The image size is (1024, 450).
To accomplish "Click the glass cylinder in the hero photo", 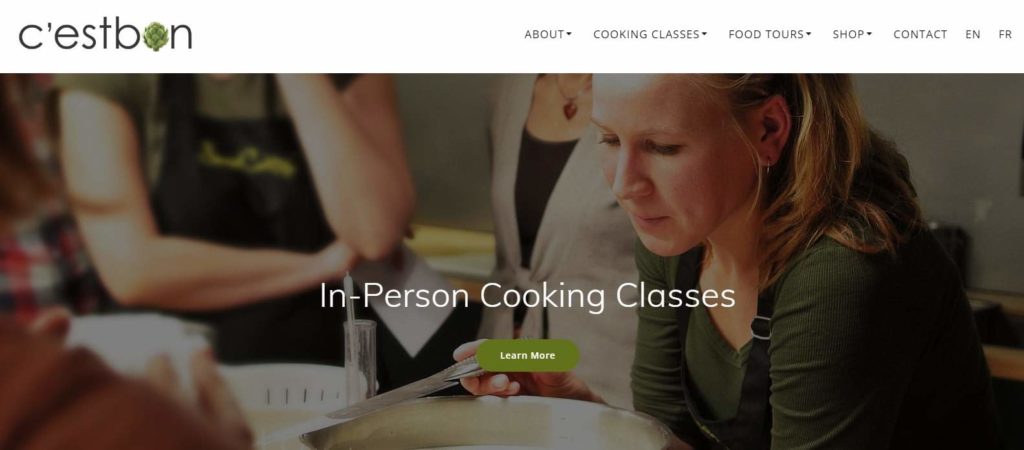I will [x=360, y=359].
